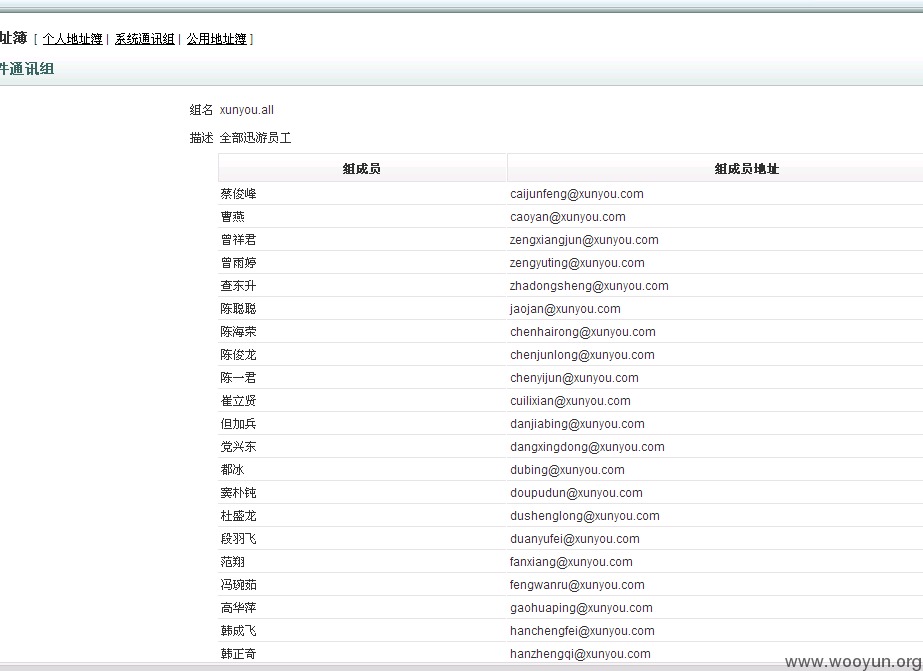Image resolution: width=923 pixels, height=671 pixels.
Task: Select email chenjunlong@xunyou.com
Action: coord(582,355)
